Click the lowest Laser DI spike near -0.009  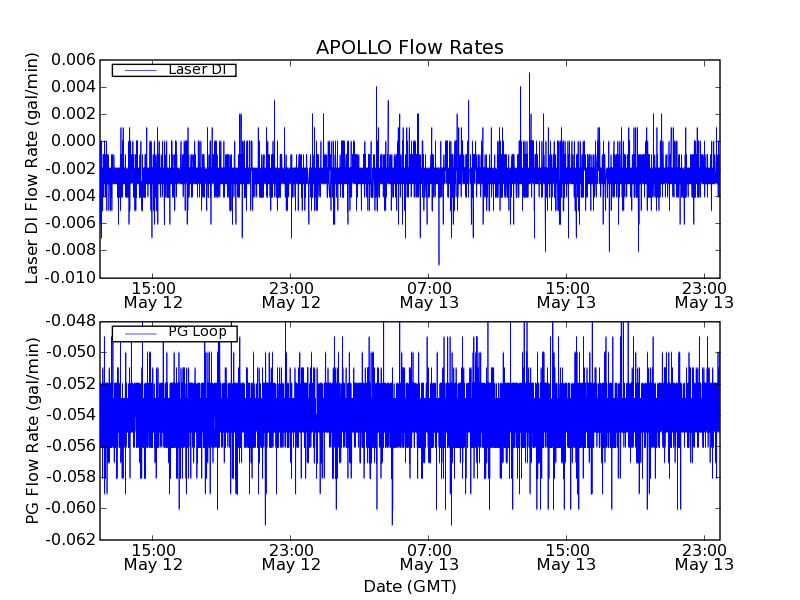[x=438, y=262]
